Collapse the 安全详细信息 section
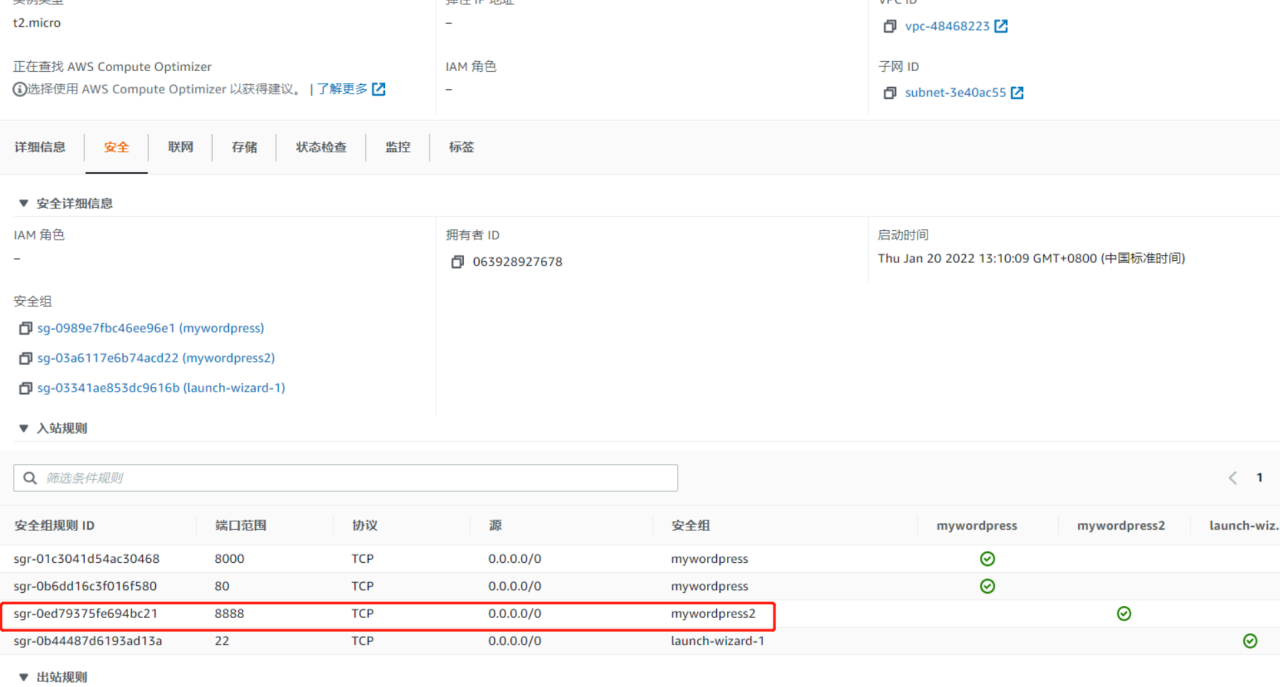The image size is (1280, 687). (x=23, y=203)
